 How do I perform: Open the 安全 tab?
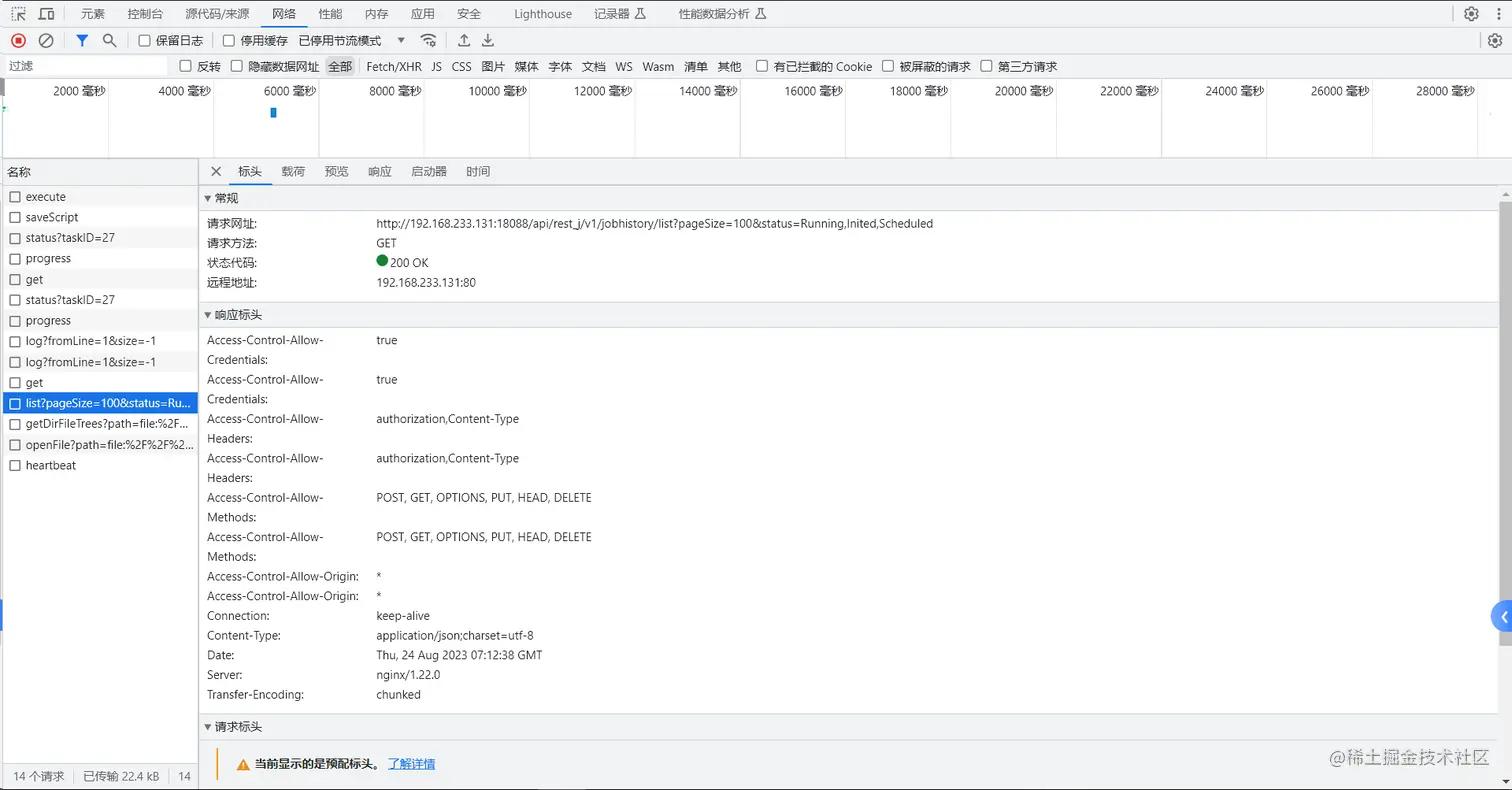469,14
